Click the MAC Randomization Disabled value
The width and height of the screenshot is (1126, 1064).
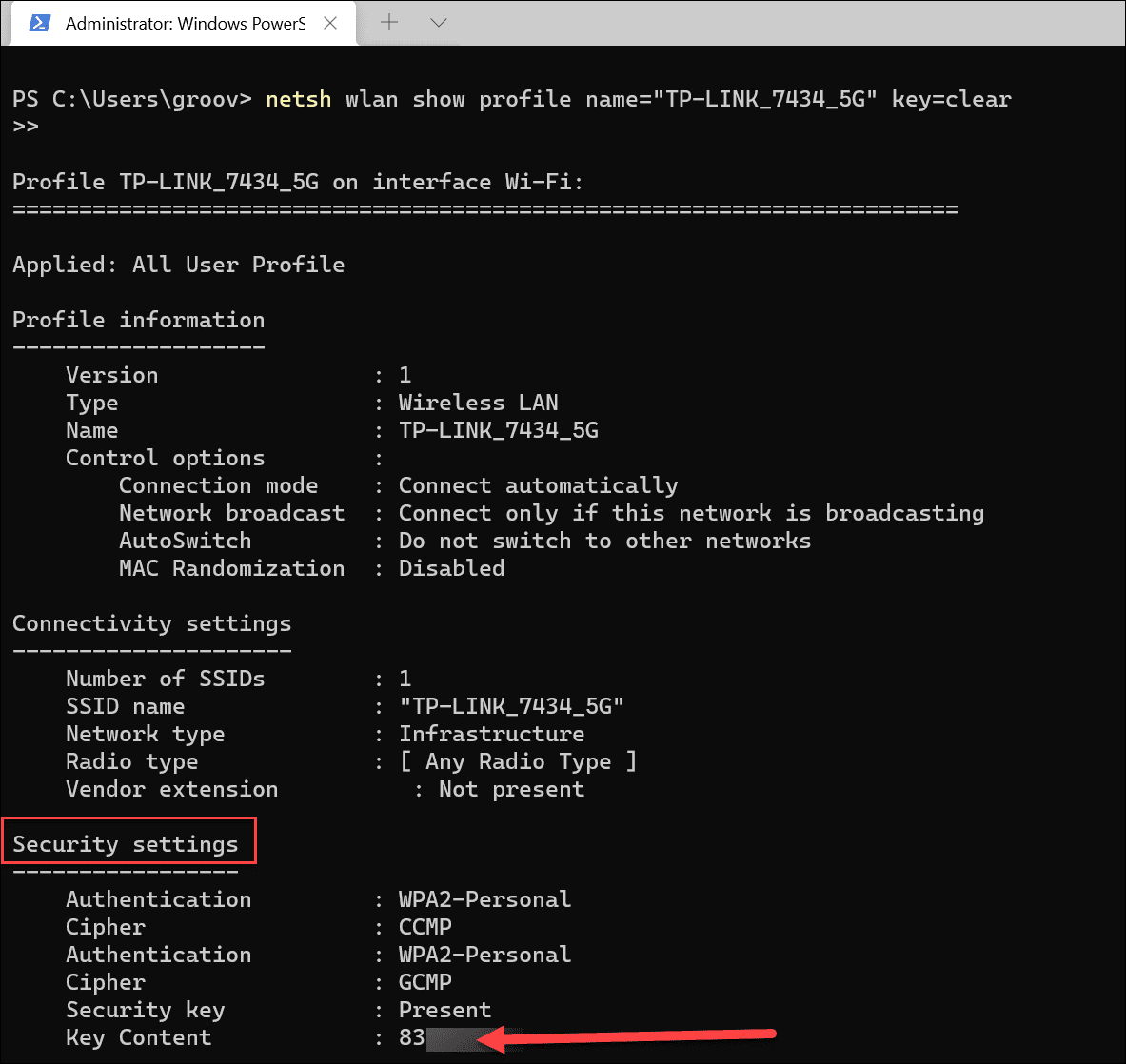point(451,568)
